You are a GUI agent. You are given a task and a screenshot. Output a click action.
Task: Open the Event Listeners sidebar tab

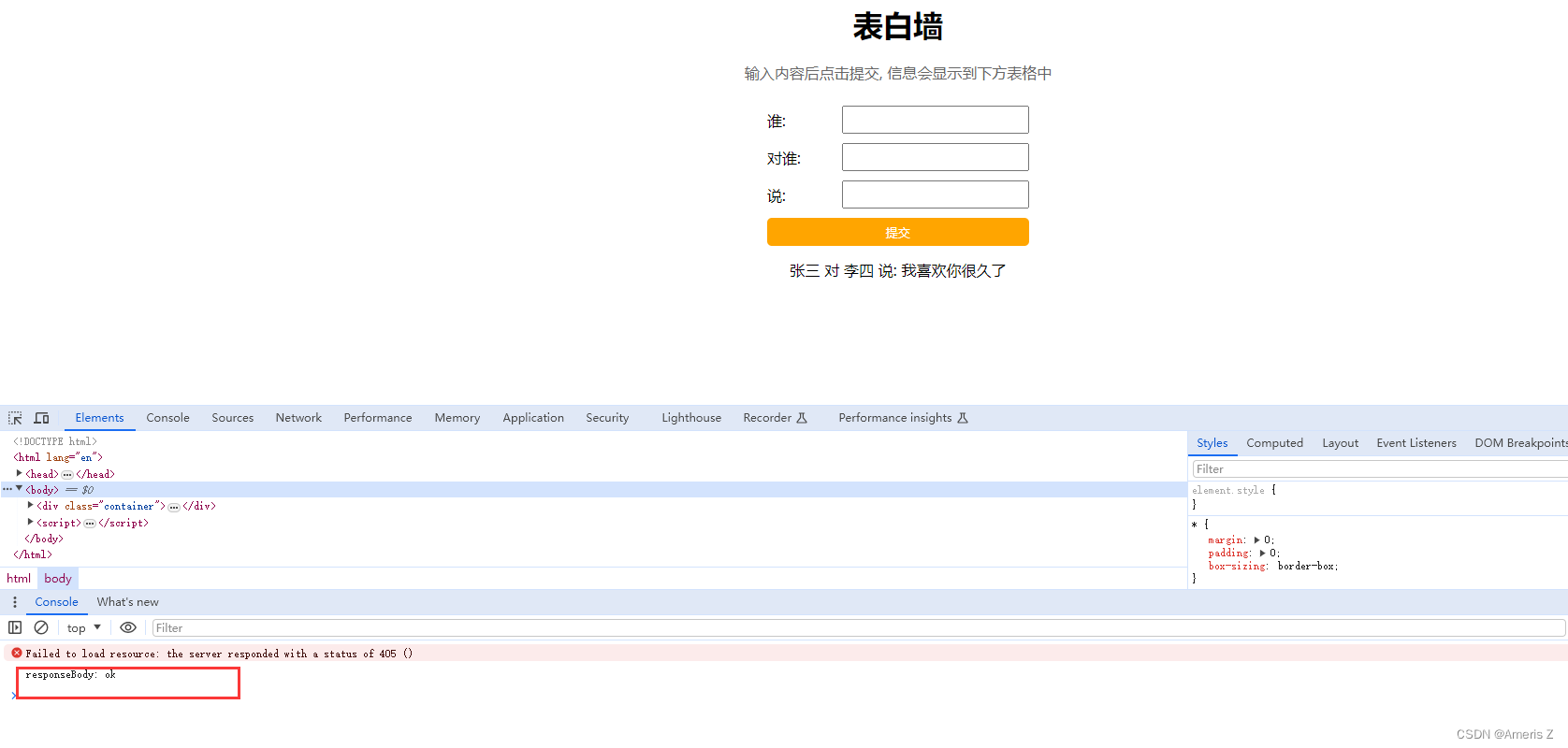(1416, 443)
